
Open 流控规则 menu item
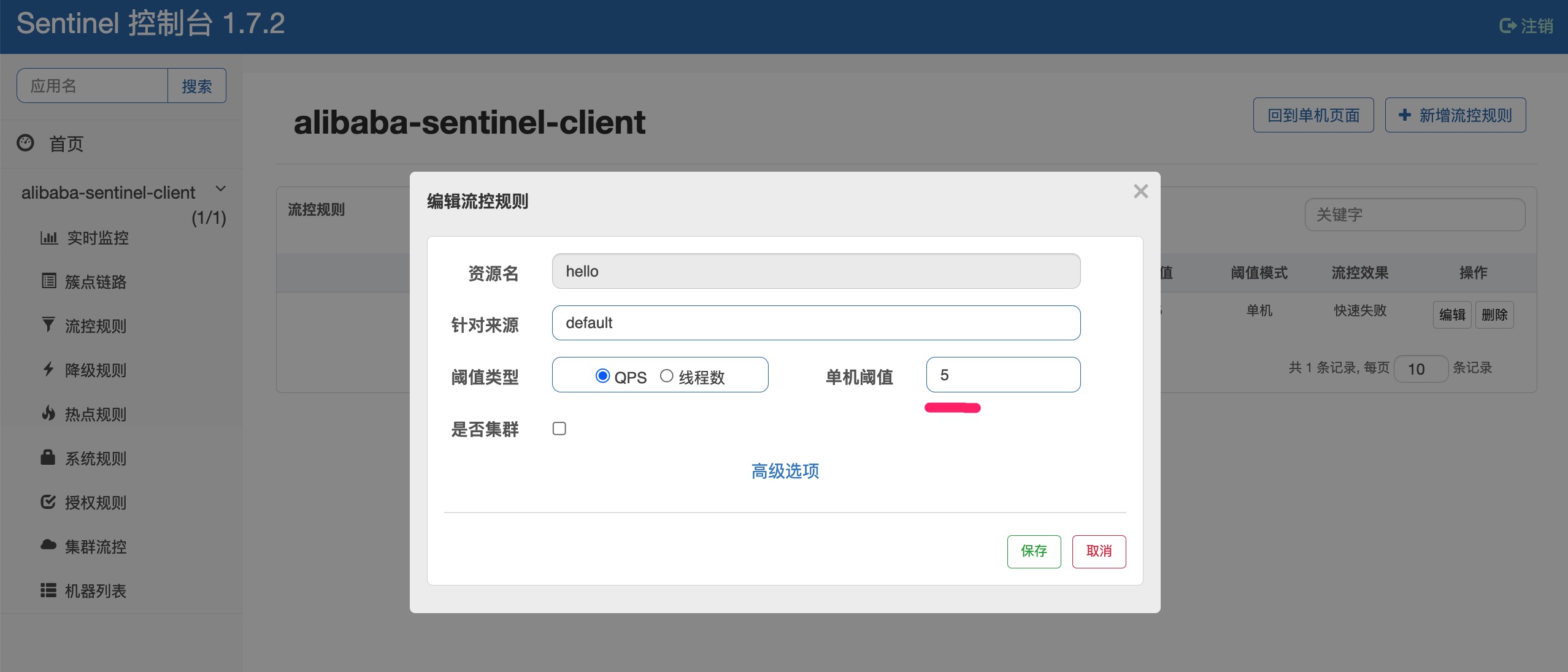(x=96, y=326)
